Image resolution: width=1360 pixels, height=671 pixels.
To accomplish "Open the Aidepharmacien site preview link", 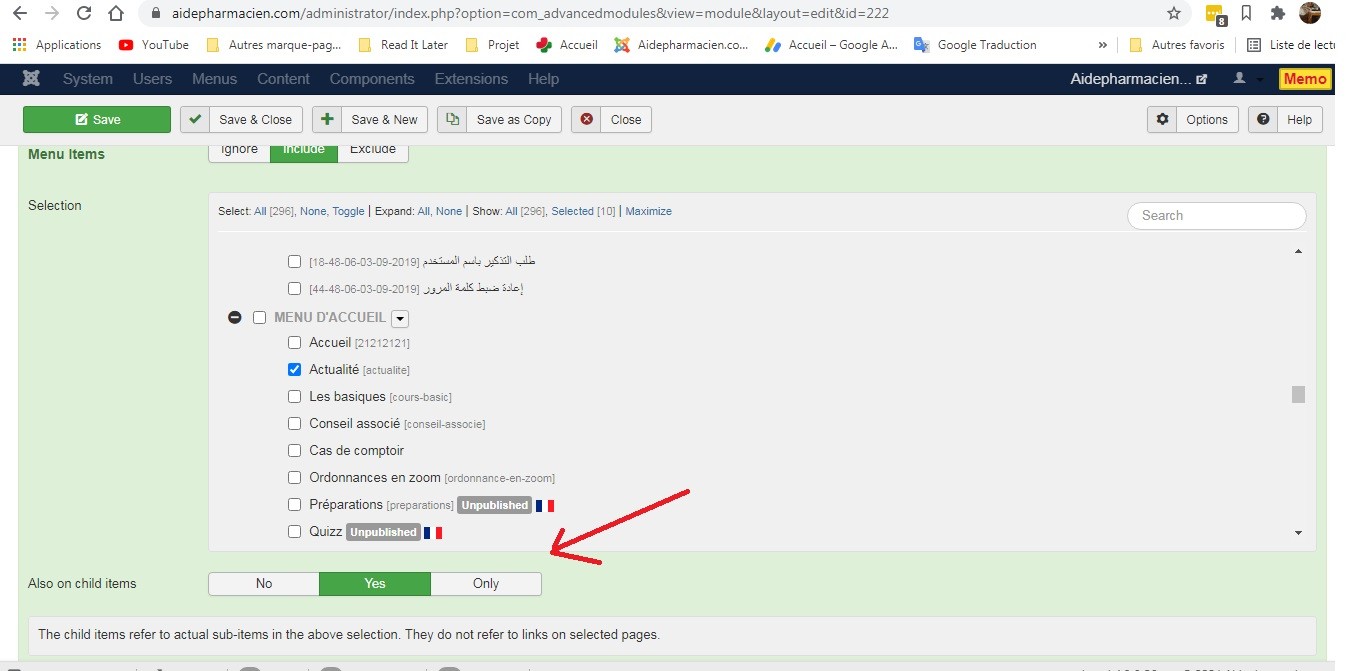I will click(1138, 79).
